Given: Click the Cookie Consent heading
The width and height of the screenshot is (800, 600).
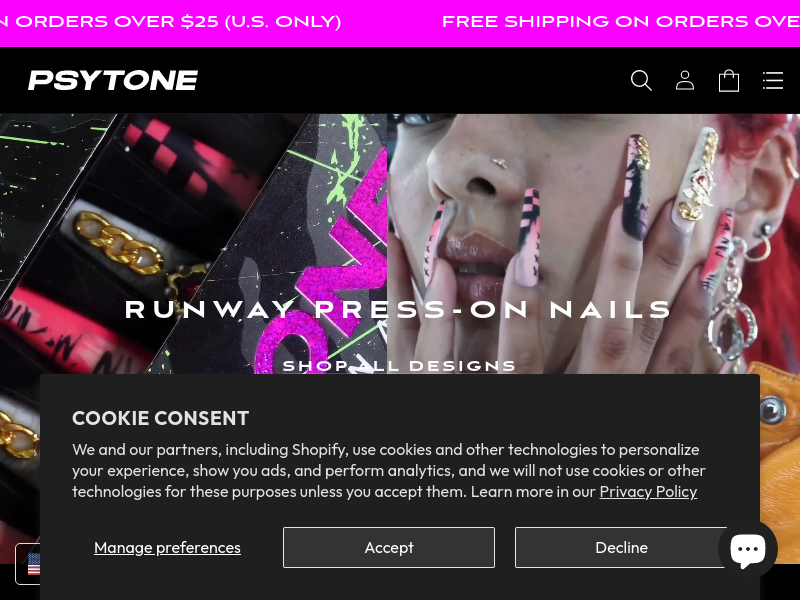Looking at the screenshot, I should (160, 418).
